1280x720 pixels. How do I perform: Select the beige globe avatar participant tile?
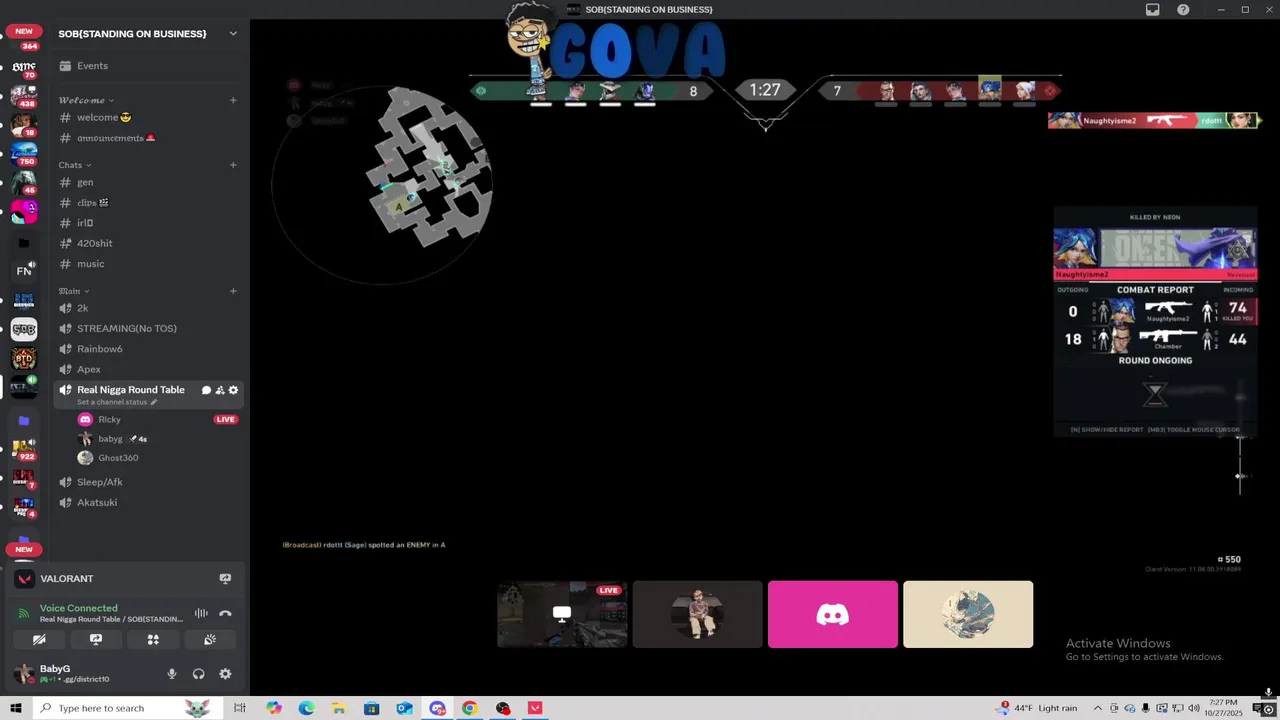[968, 614]
